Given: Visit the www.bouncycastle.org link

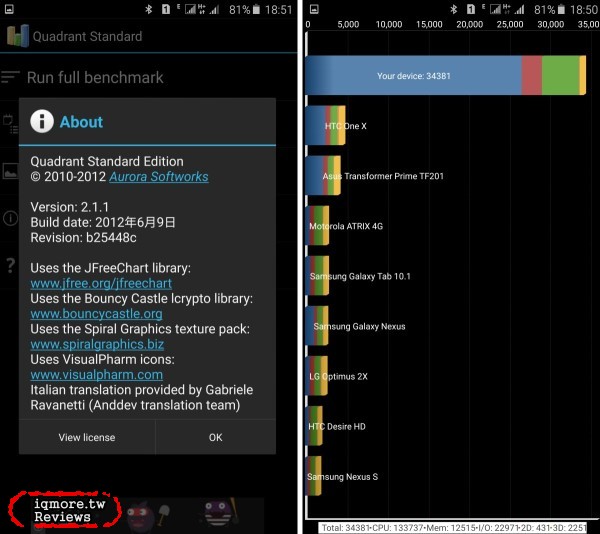Looking at the screenshot, I should pyautogui.click(x=96, y=314).
